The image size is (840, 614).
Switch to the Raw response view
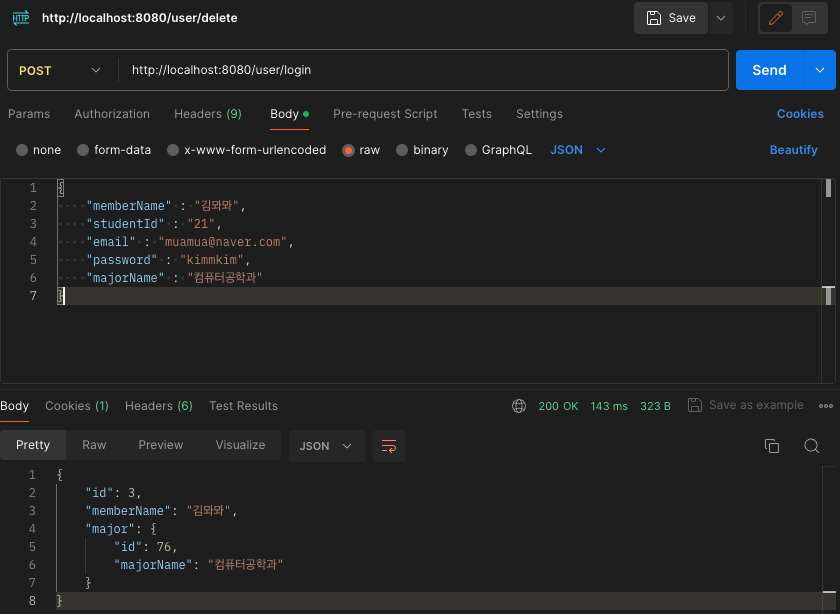point(94,445)
